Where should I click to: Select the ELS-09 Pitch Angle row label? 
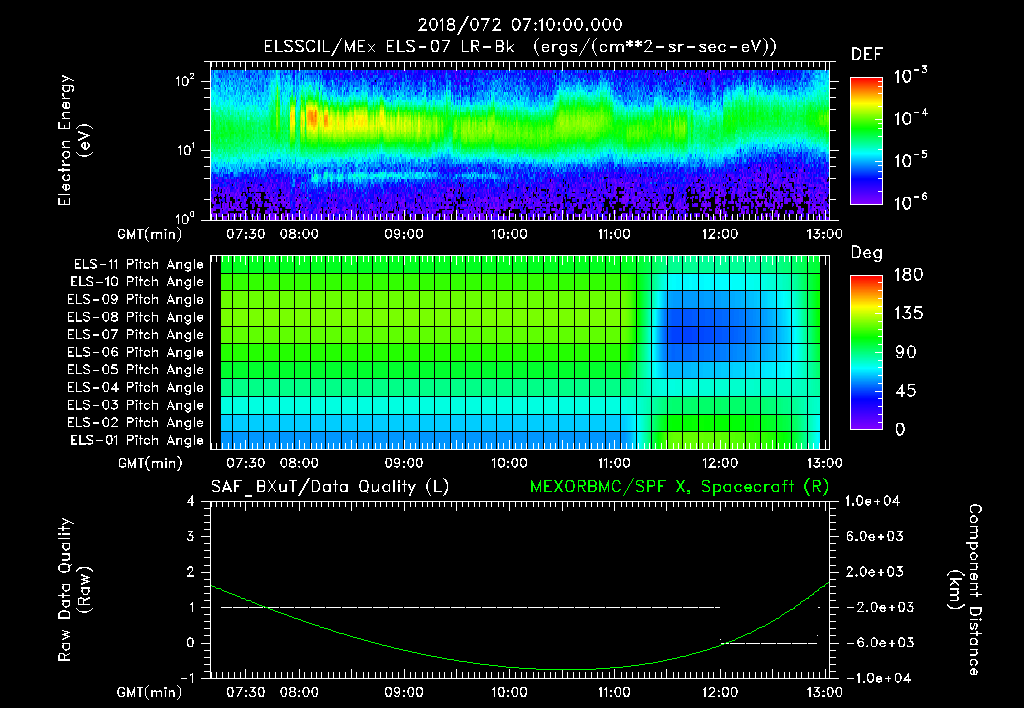click(136, 300)
